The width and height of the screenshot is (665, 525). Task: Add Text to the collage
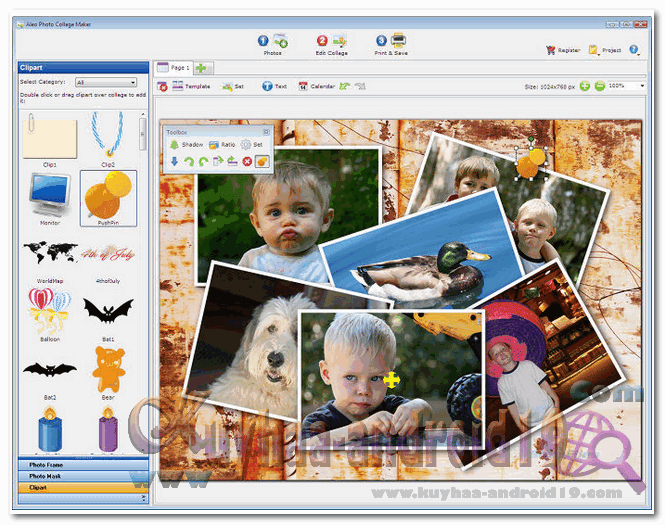274,87
